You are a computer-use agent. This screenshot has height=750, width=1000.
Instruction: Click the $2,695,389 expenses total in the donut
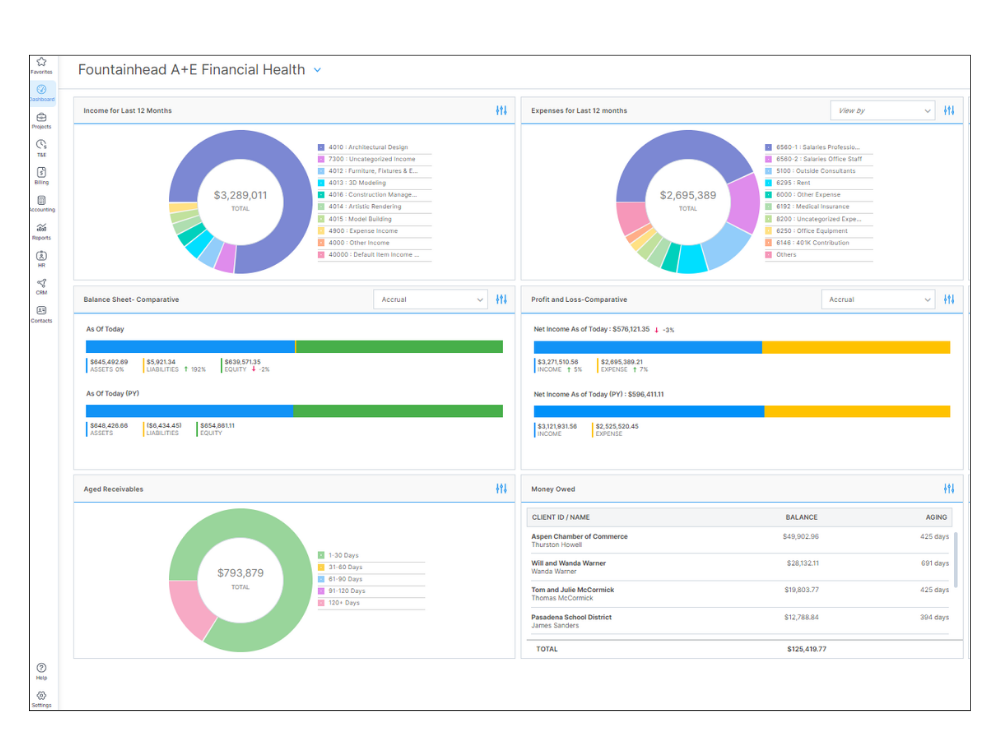688,195
